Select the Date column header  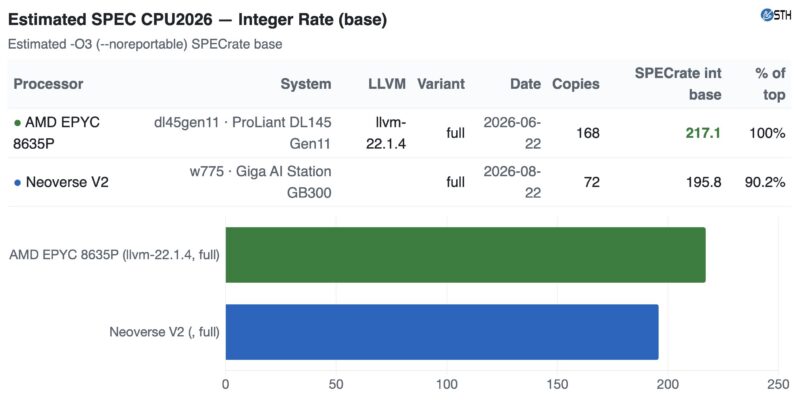click(526, 84)
